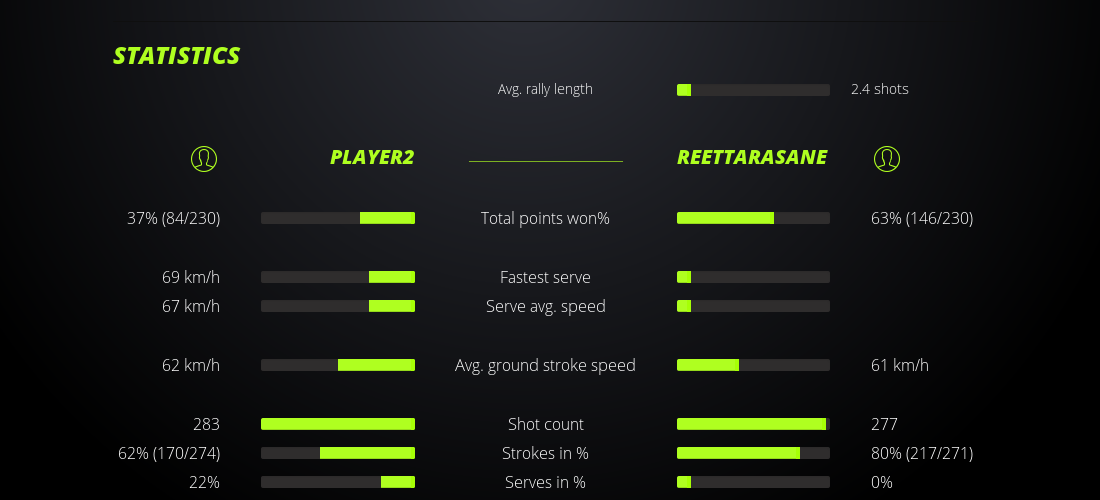Click the PLAYER2 profile avatar icon
Image resolution: width=1100 pixels, height=500 pixels.
pyautogui.click(x=204, y=158)
